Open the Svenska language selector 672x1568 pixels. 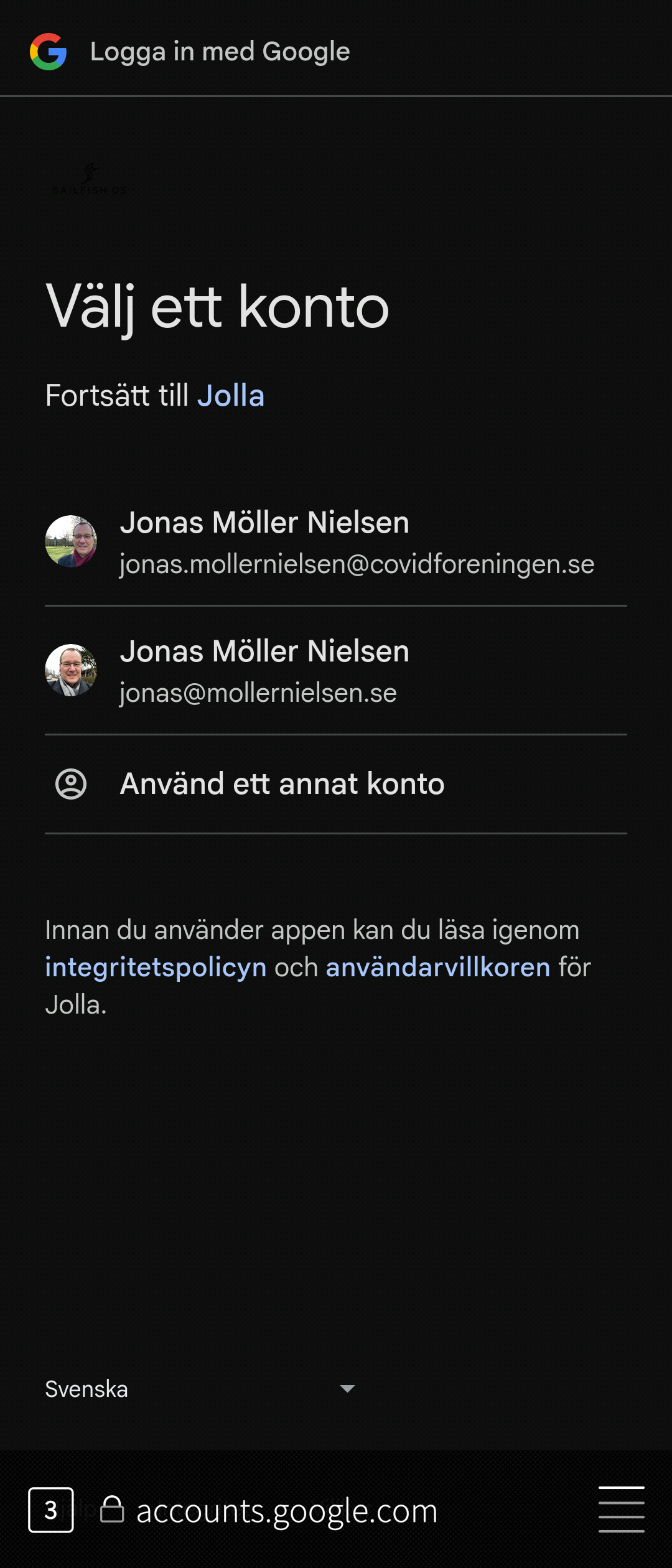pyautogui.click(x=87, y=1389)
